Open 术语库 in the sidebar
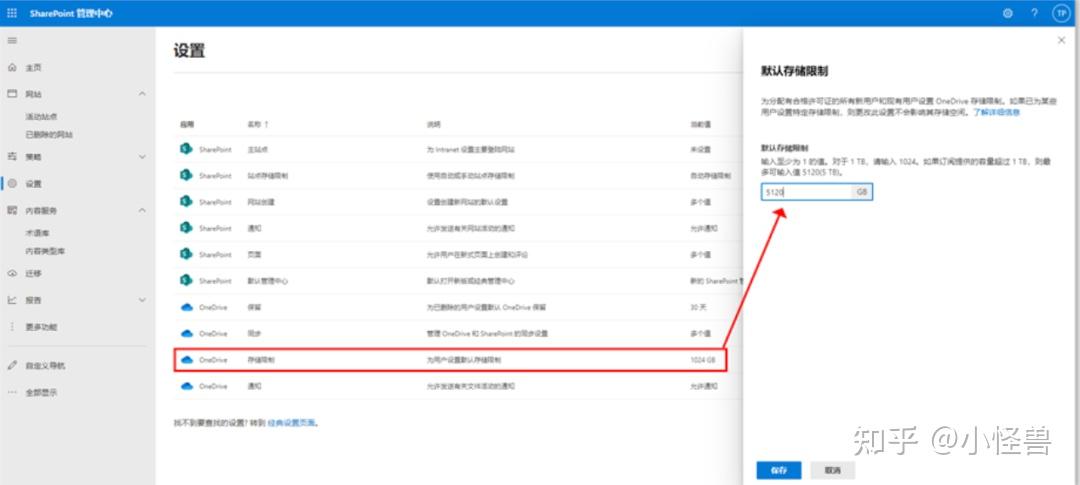The height and width of the screenshot is (485, 1080). [37, 234]
